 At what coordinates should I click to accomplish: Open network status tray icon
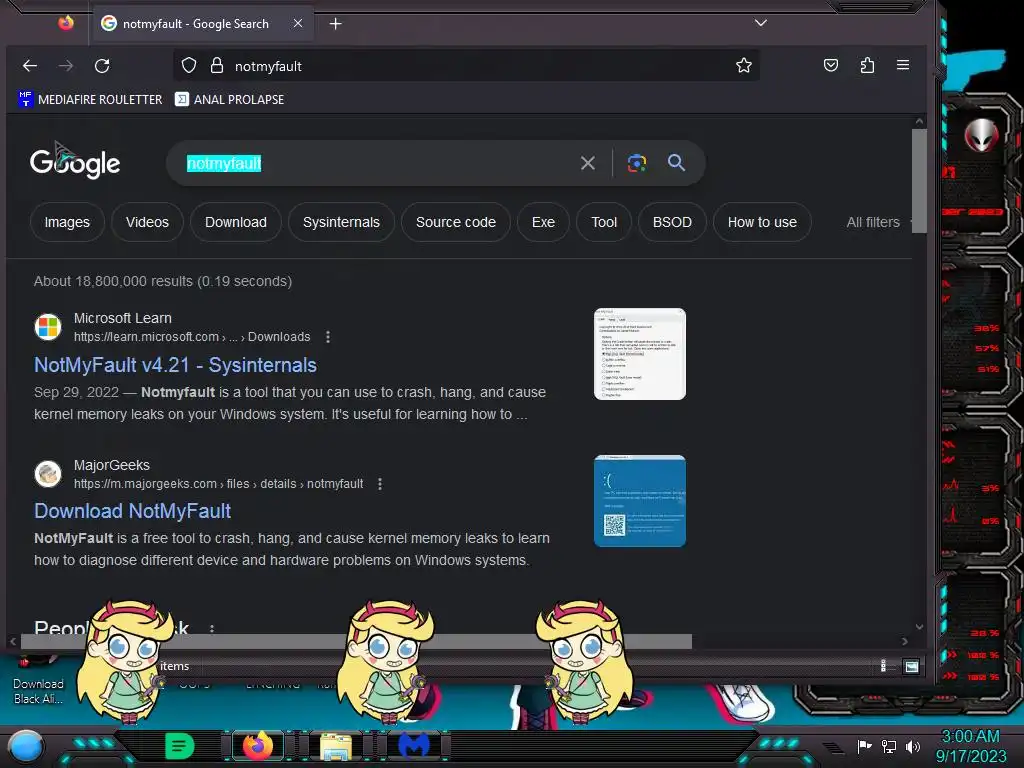coord(889,746)
